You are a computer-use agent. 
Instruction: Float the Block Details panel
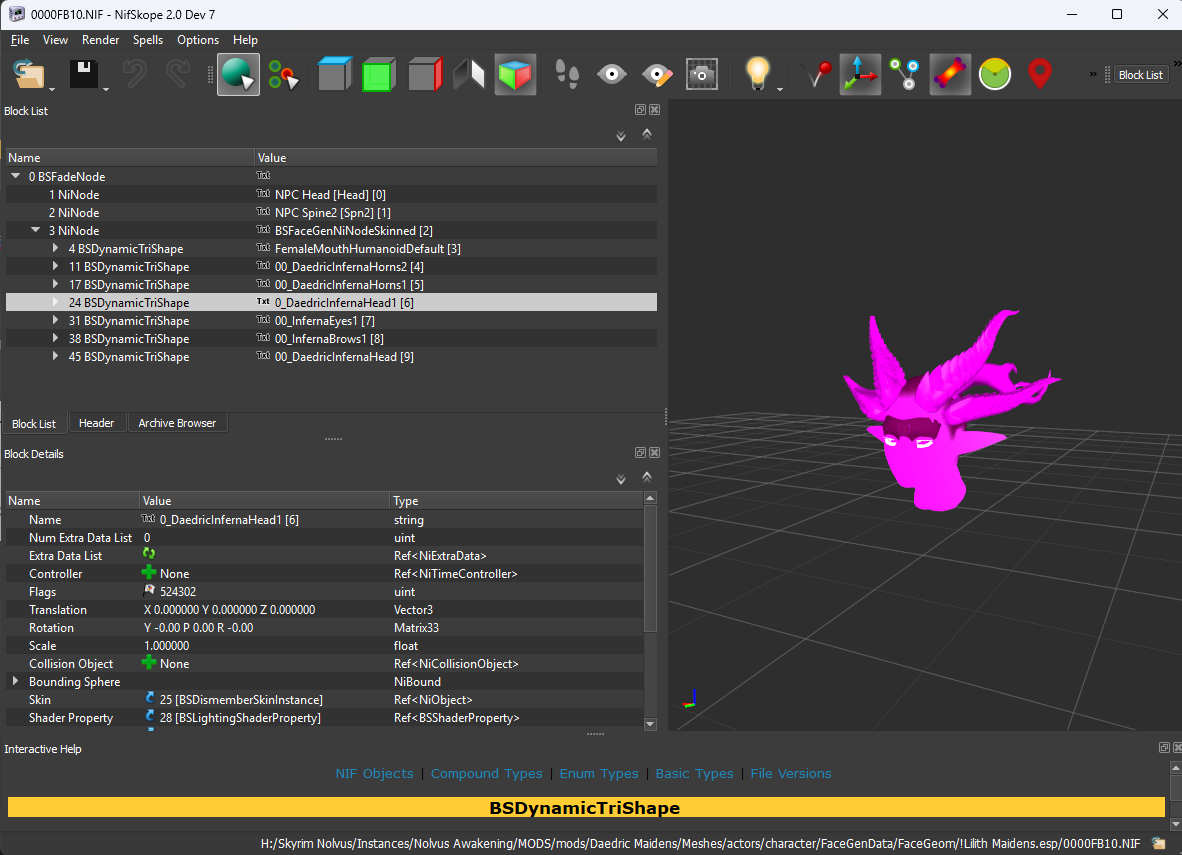pyautogui.click(x=640, y=453)
